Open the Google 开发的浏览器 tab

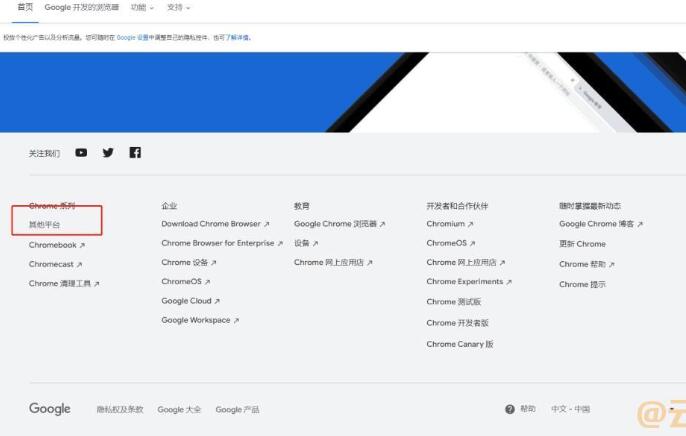click(x=82, y=7)
